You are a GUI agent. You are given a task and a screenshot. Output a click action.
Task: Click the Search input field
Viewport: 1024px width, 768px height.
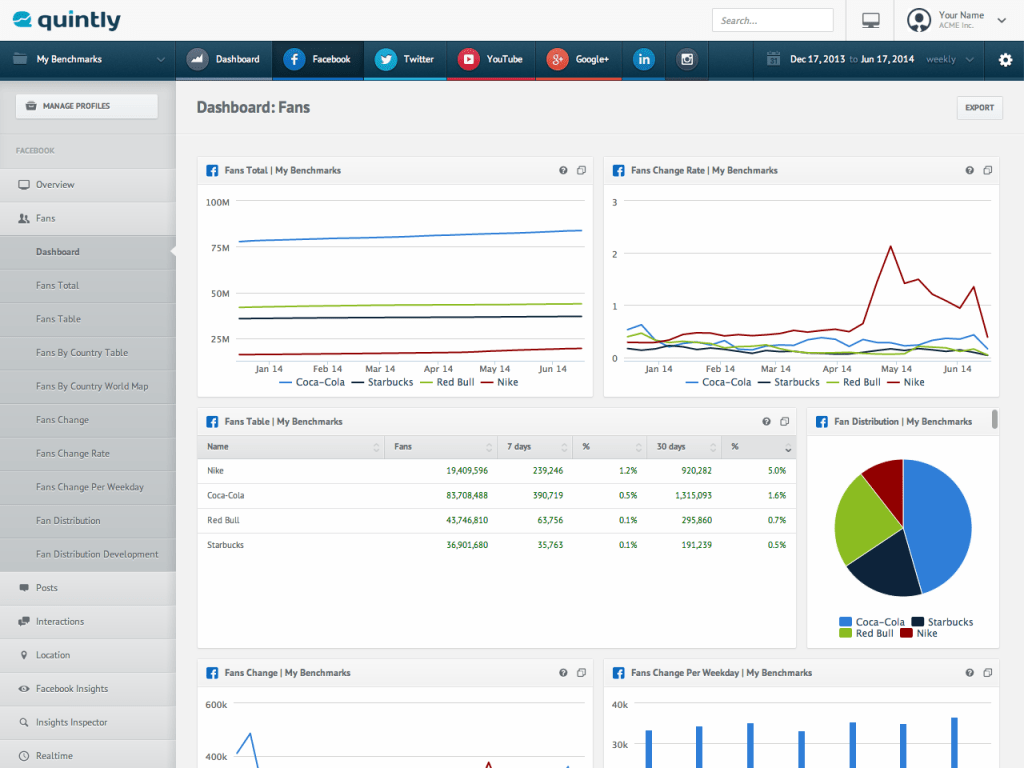coord(772,20)
